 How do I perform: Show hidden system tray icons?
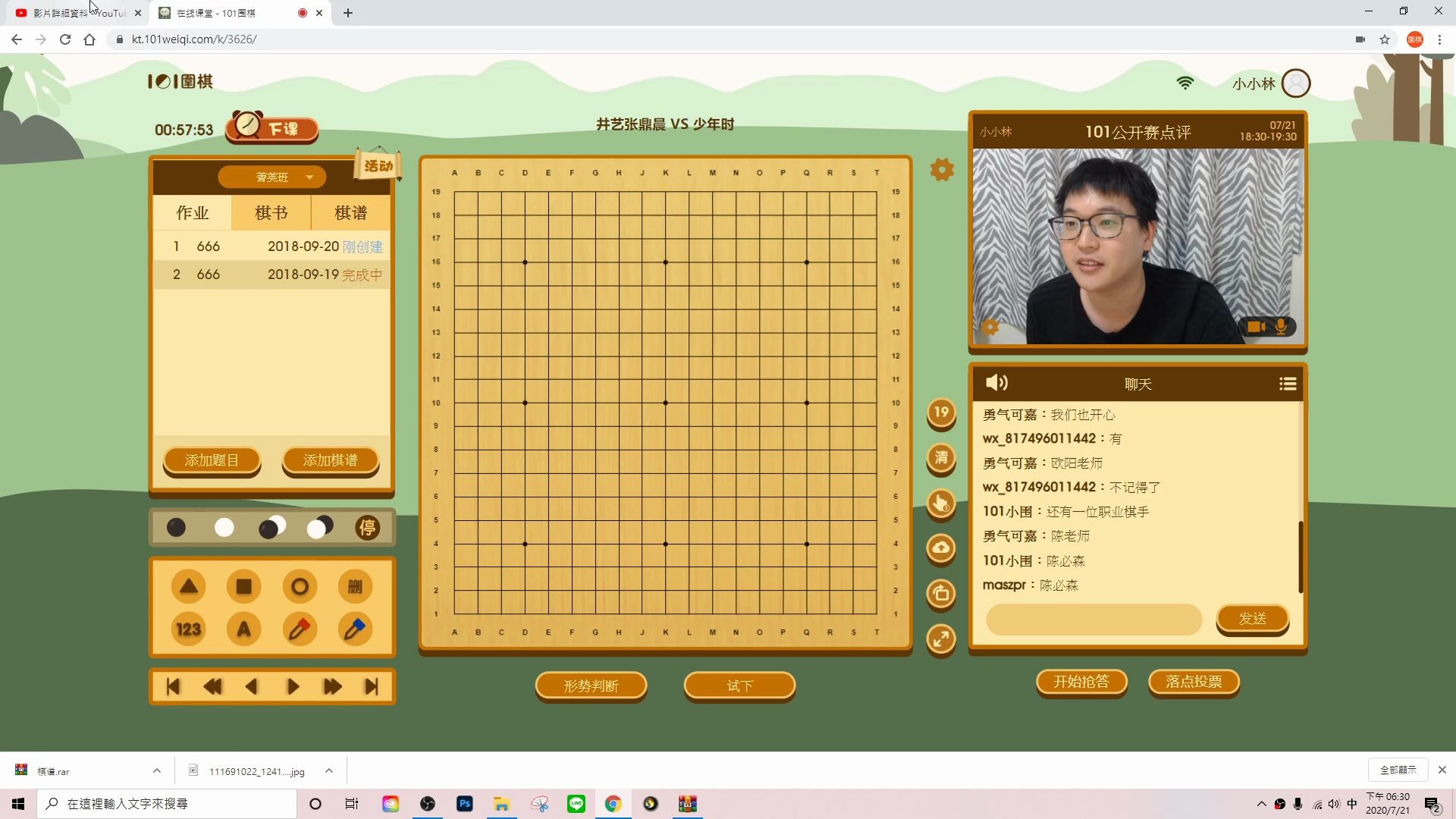click(1261, 804)
